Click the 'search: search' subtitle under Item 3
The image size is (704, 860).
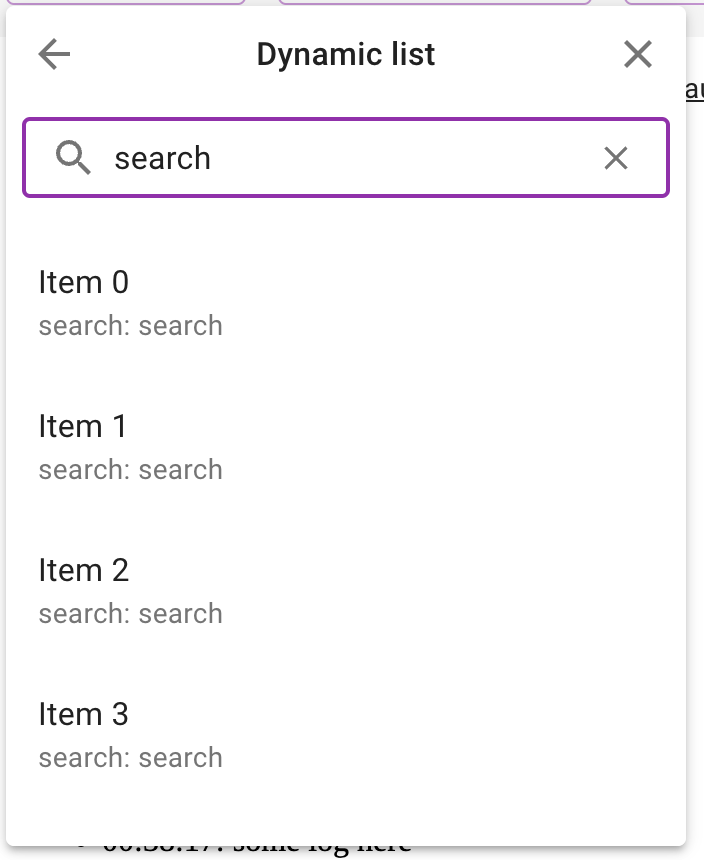tap(130, 757)
